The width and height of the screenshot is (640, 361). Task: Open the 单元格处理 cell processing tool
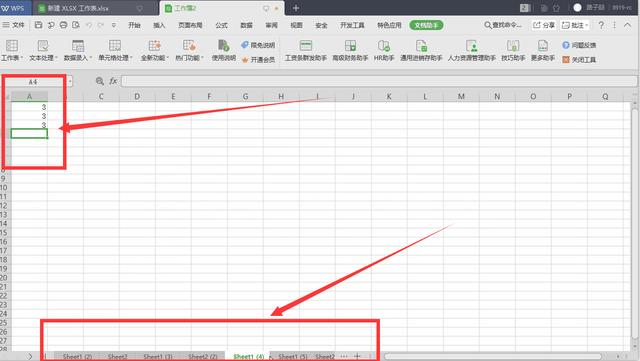pyautogui.click(x=115, y=51)
